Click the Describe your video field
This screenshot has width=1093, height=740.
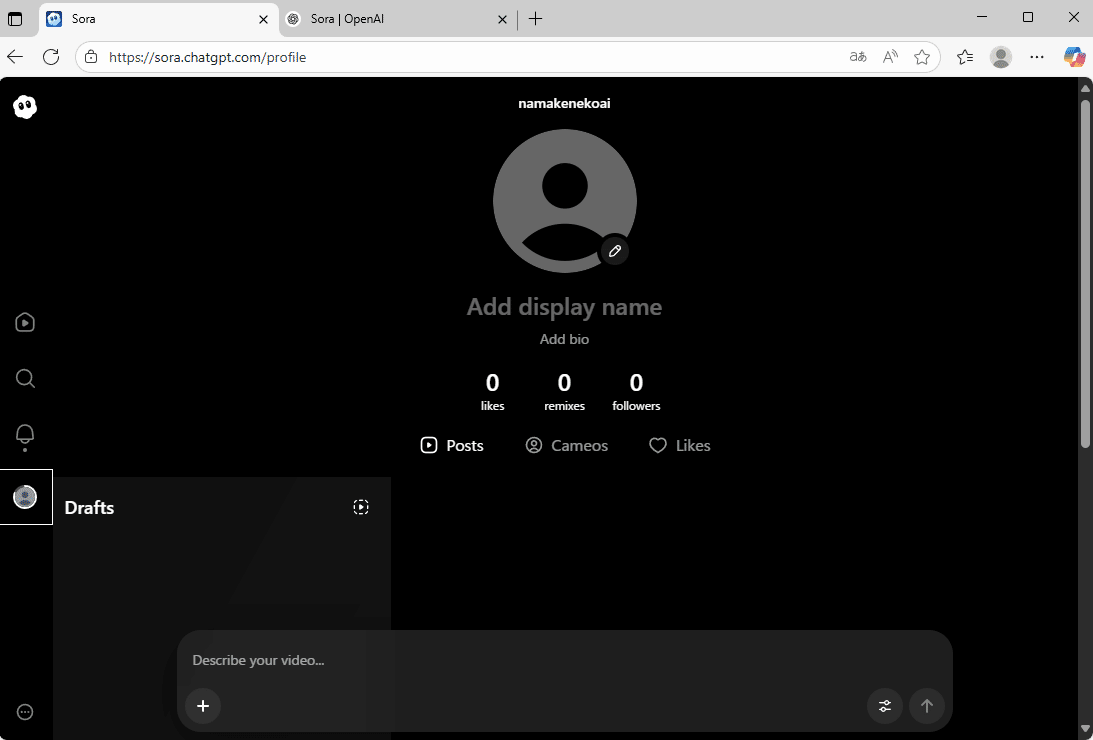258,660
